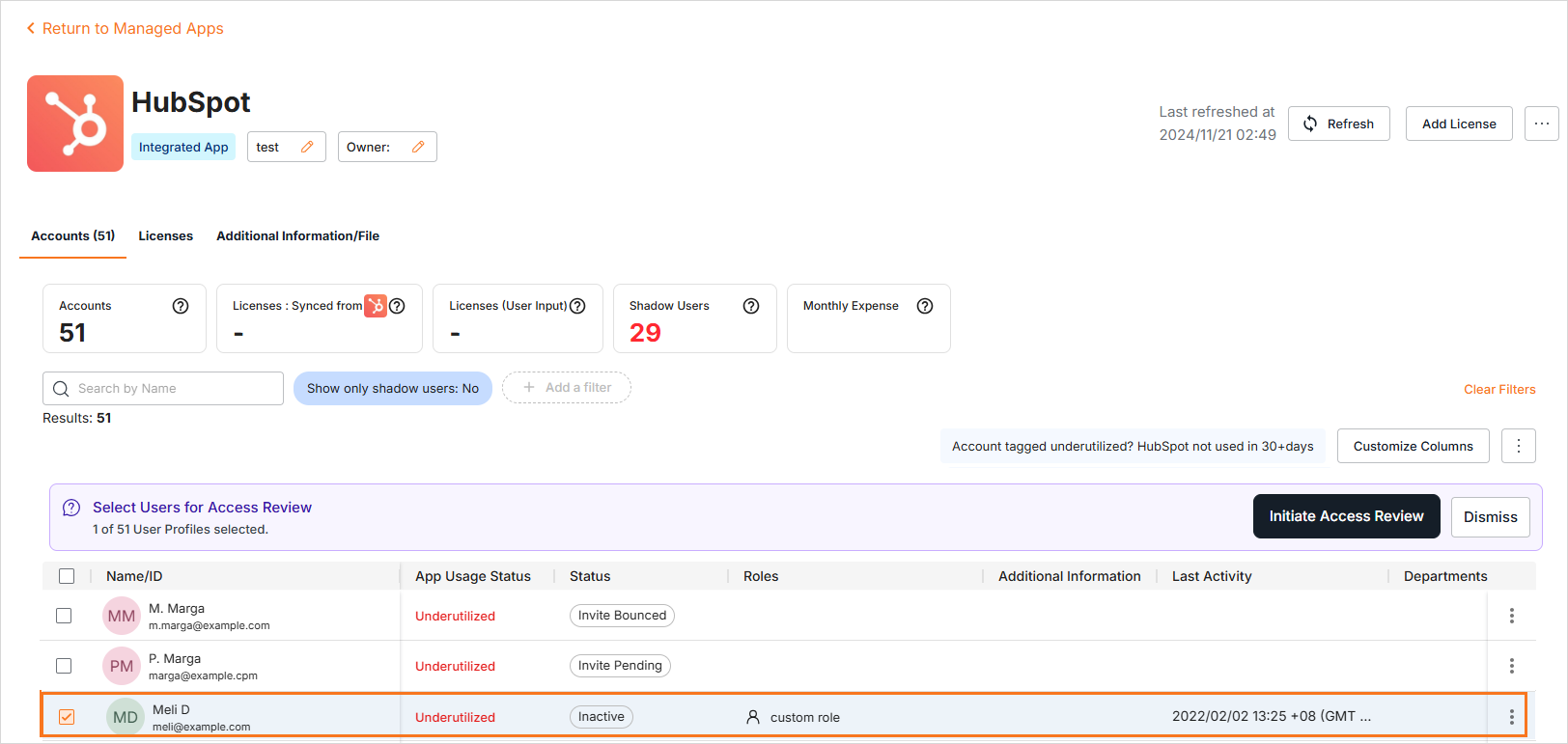Open help icon on the Accounts card
The width and height of the screenshot is (1568, 744).
pyautogui.click(x=181, y=306)
